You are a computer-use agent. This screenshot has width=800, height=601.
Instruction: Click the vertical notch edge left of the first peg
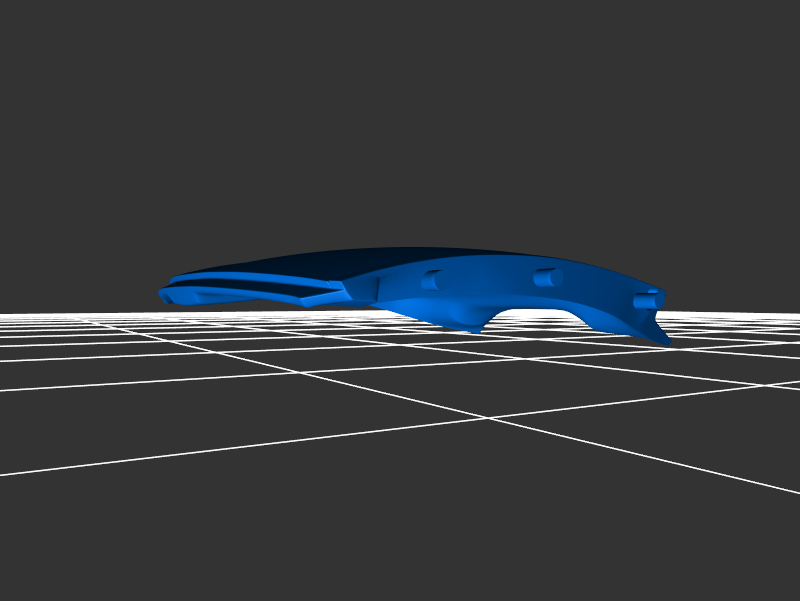(x=378, y=288)
